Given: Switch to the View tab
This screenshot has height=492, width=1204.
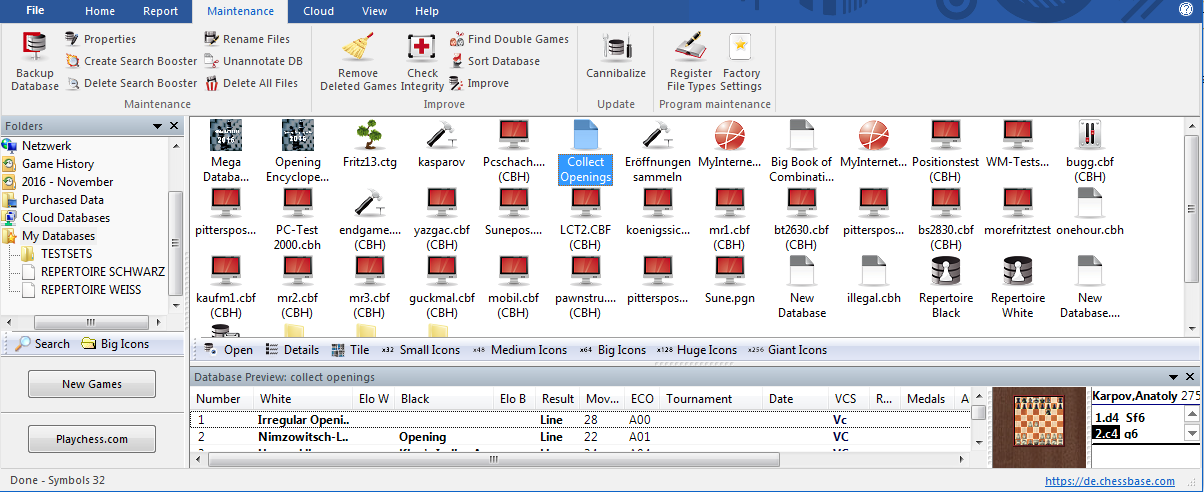Looking at the screenshot, I should (374, 11).
